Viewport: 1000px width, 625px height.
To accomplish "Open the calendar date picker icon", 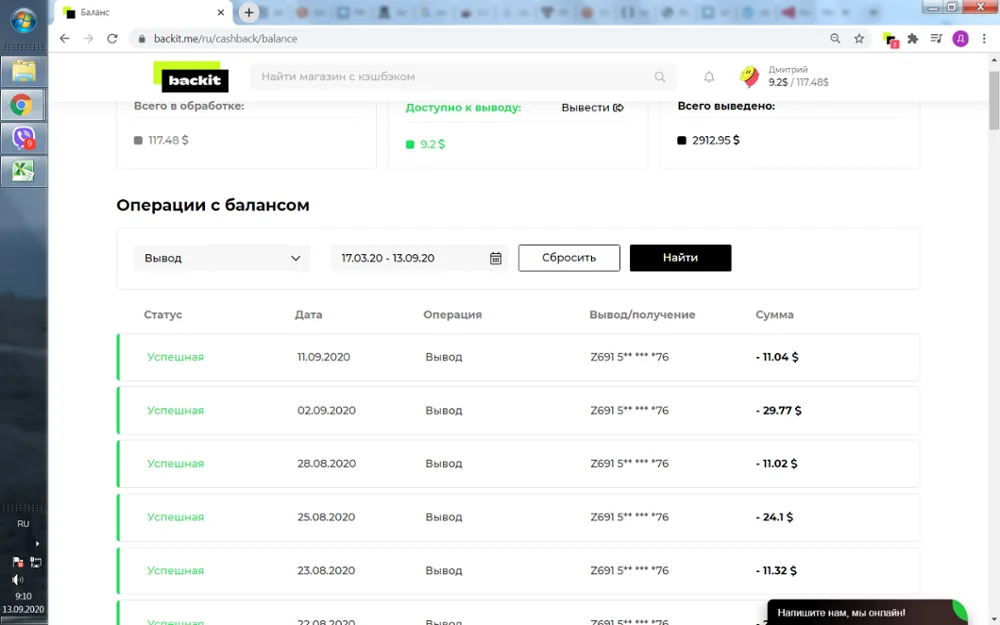I will [x=496, y=258].
